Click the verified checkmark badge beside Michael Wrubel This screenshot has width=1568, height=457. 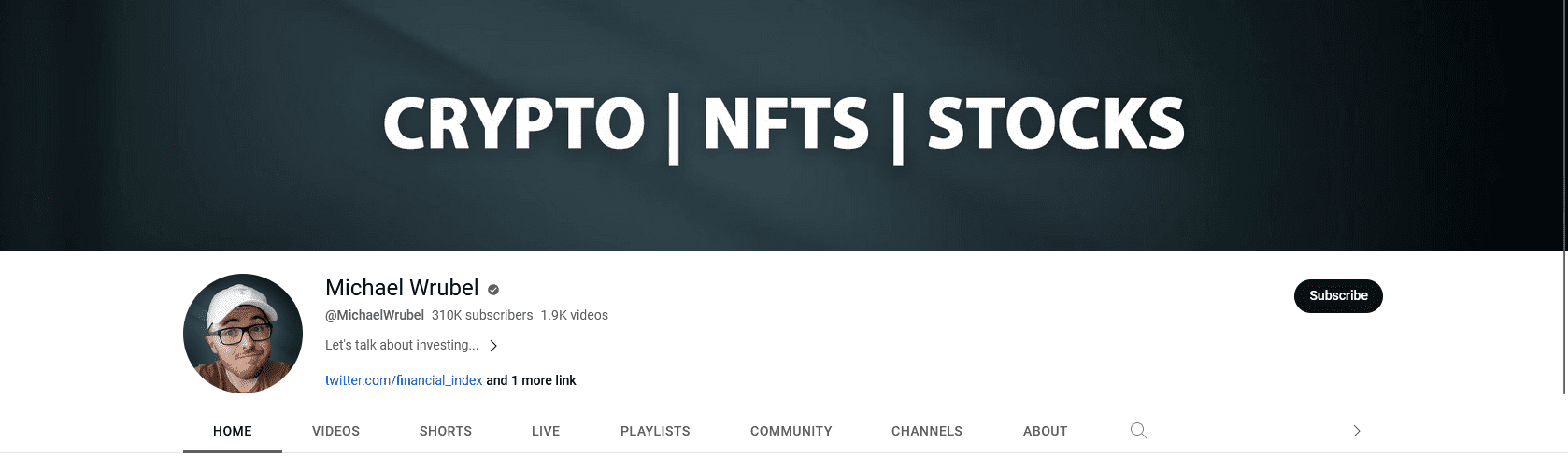pyautogui.click(x=493, y=290)
